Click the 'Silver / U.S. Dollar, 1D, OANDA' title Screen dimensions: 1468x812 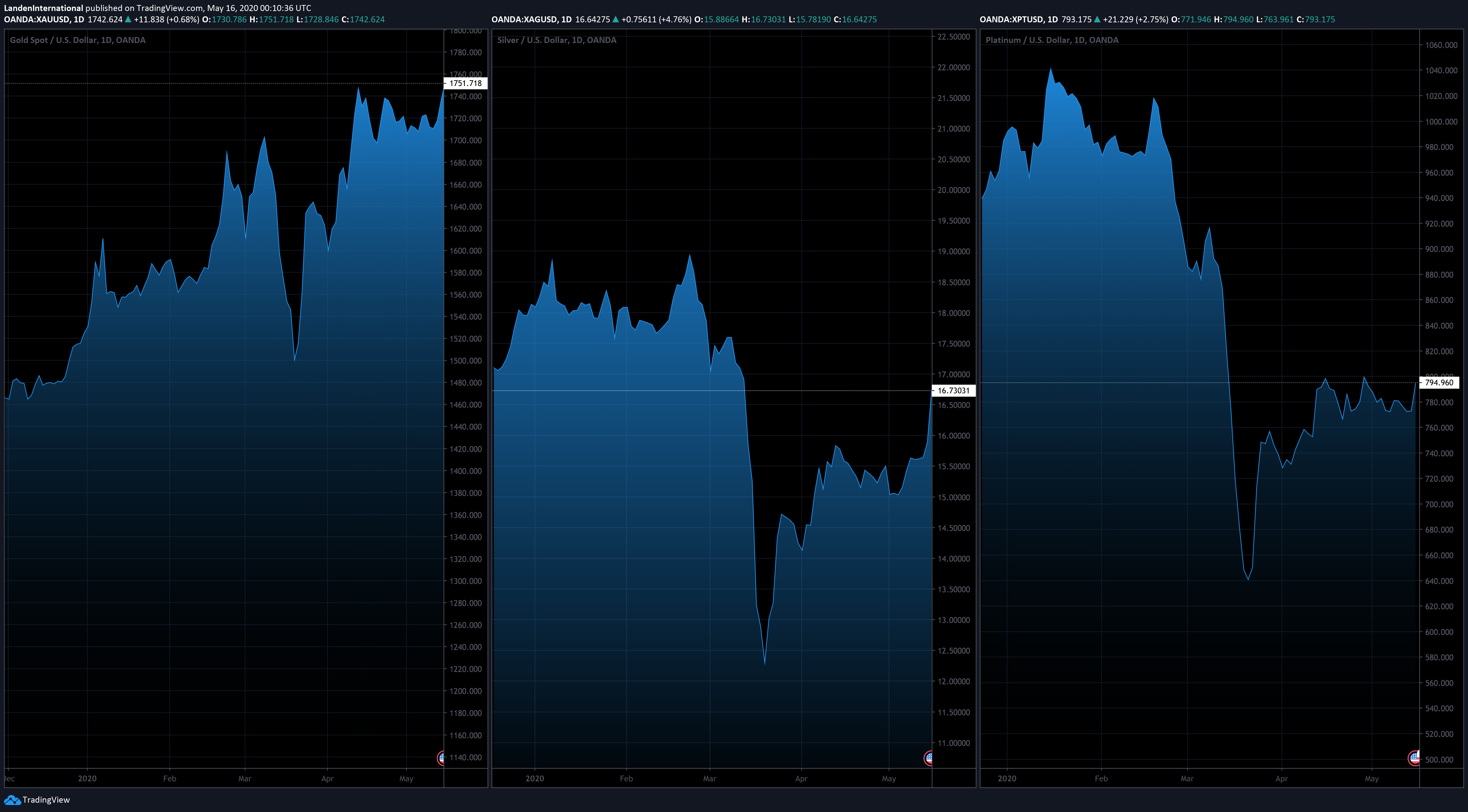[x=557, y=40]
